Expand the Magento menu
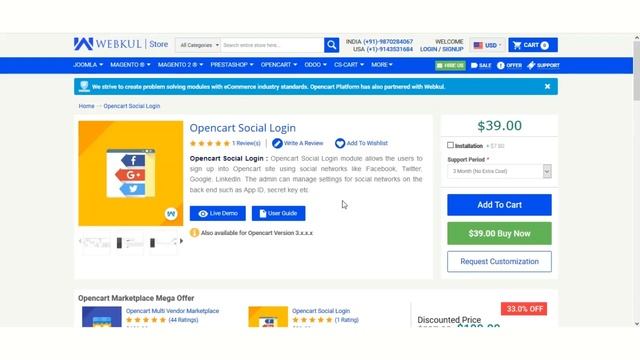This screenshot has width=640, height=360. click(x=130, y=65)
